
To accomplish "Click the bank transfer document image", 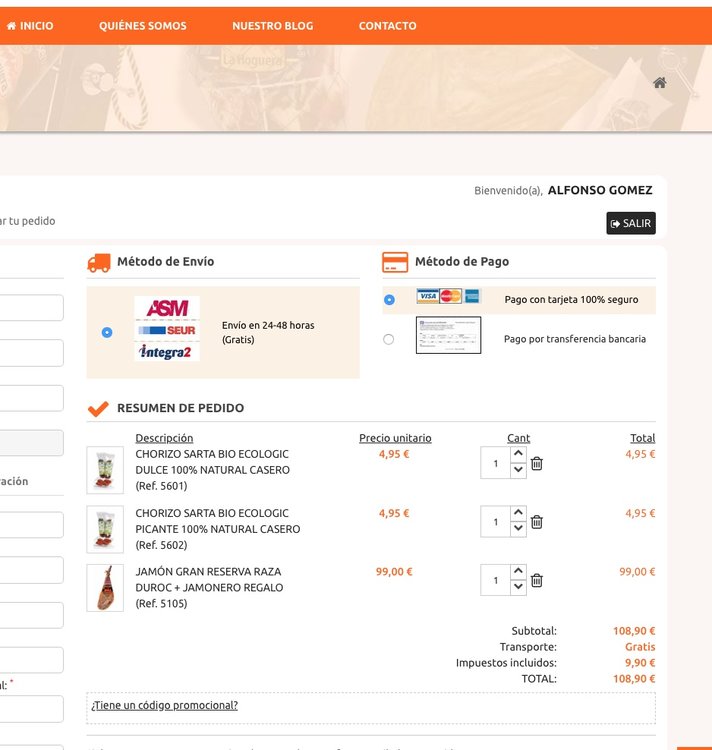I will coord(449,335).
